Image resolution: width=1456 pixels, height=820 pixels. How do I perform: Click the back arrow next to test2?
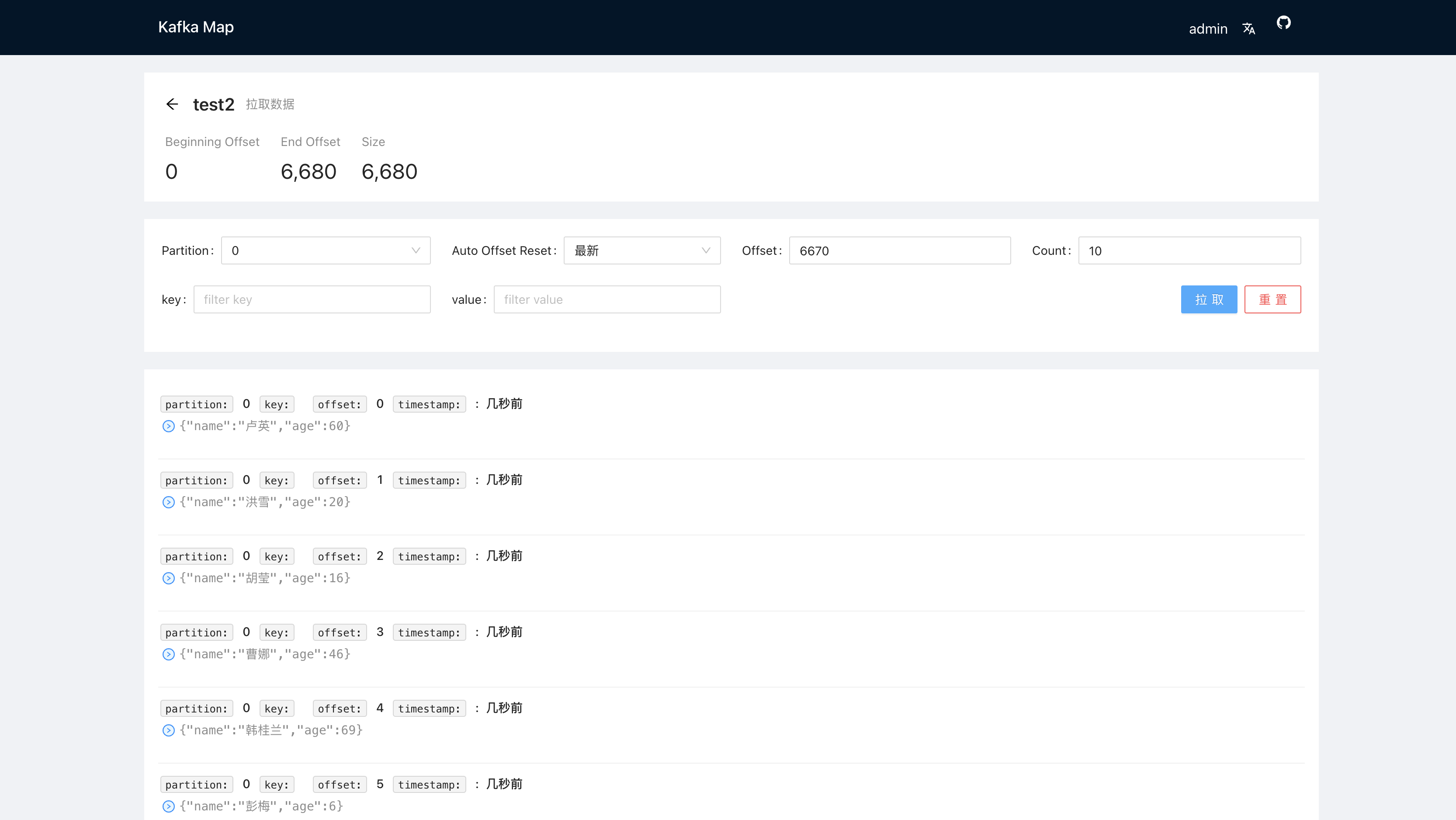click(x=173, y=104)
